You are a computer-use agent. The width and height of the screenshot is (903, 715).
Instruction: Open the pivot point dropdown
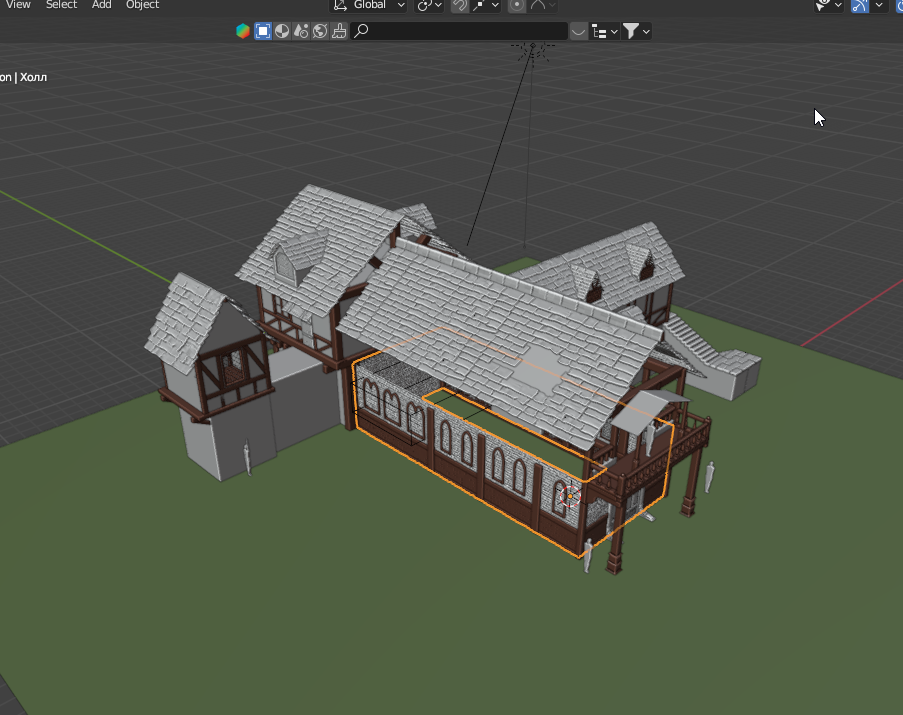(429, 5)
